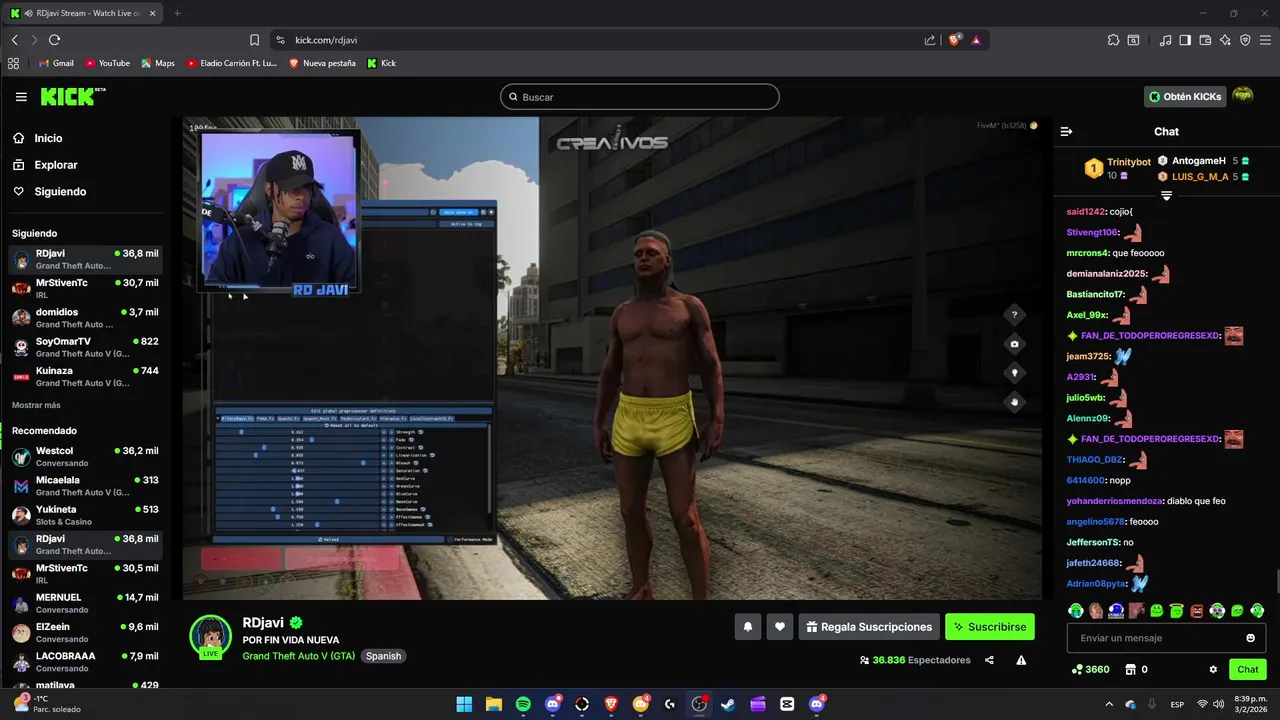Image resolution: width=1280 pixels, height=720 pixels.
Task: Open Gmail bookmark in bookmarks bar
Action: [56, 63]
